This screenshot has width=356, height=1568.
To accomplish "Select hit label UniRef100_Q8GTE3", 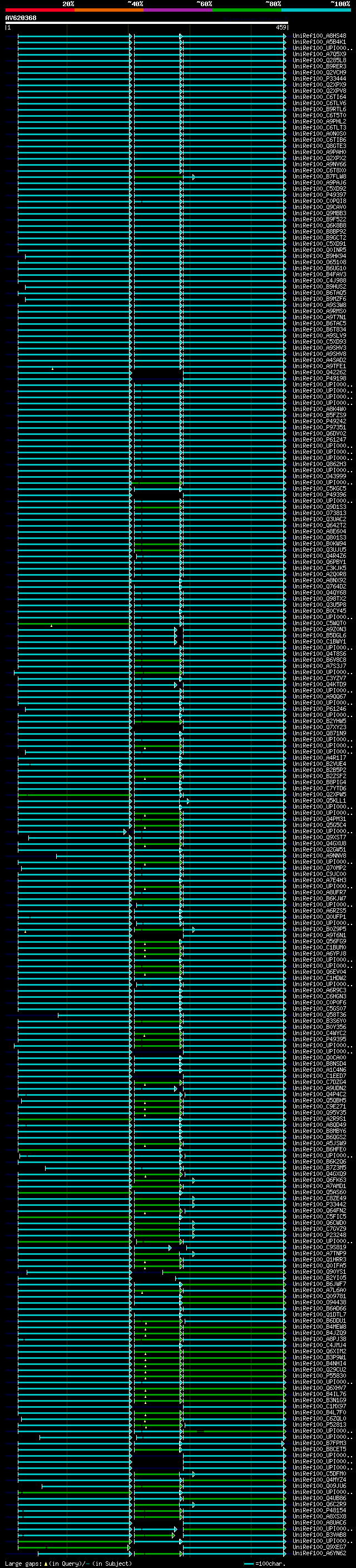I will (x=319, y=146).
